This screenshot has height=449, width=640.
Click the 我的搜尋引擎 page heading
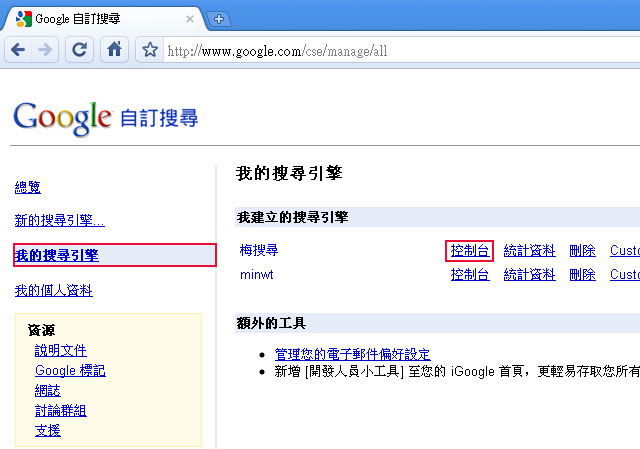coord(289,173)
